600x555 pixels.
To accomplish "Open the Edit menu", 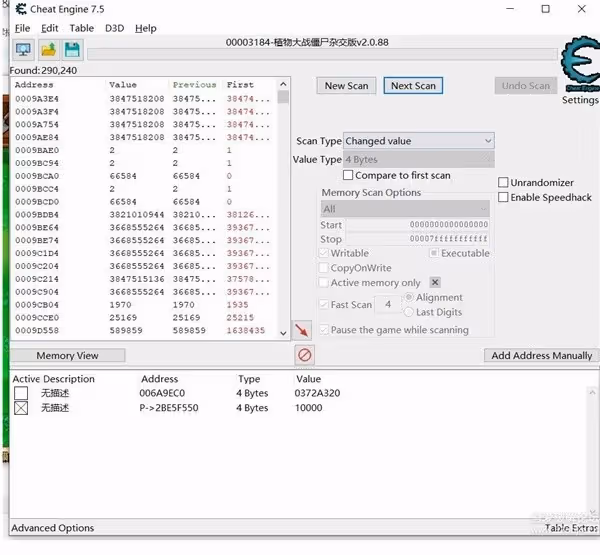I will [x=50, y=28].
